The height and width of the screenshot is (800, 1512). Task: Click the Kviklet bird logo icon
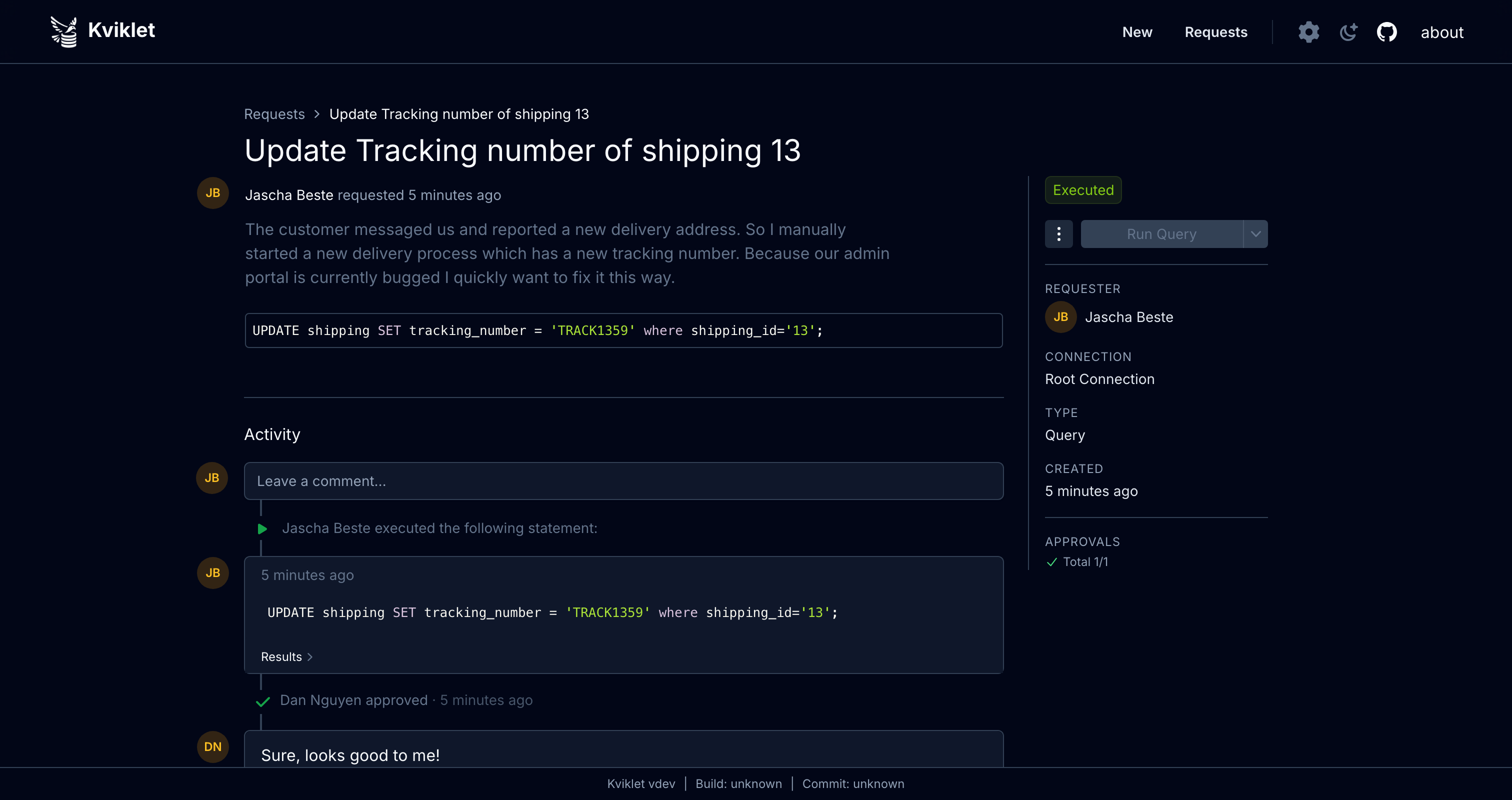point(64,31)
